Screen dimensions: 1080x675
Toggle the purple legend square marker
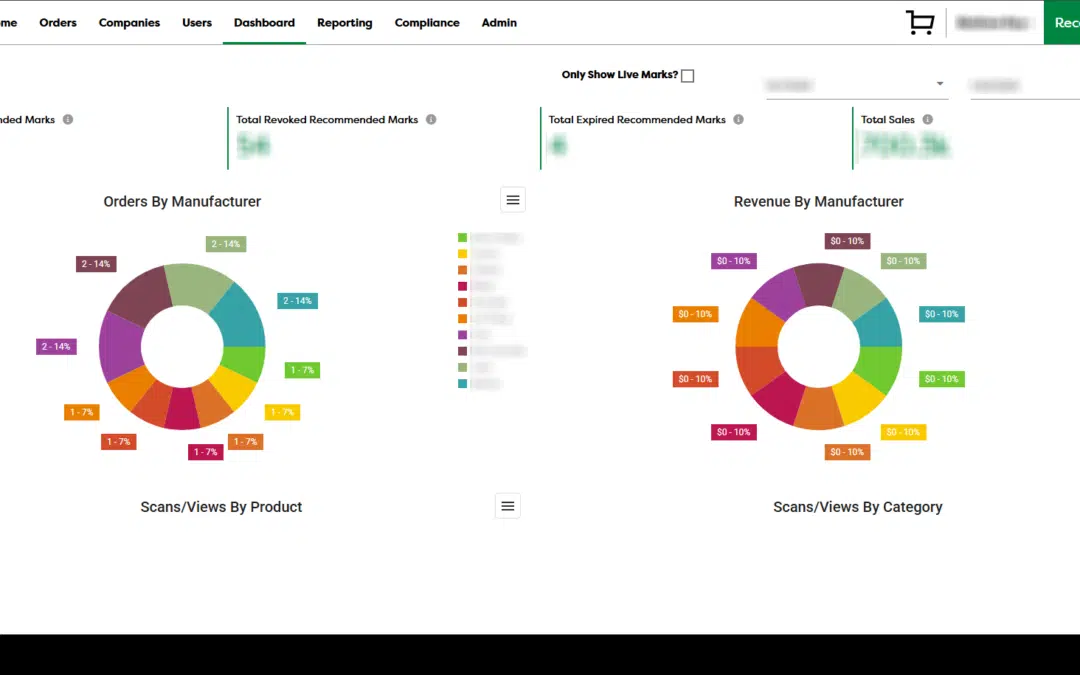[x=462, y=335]
